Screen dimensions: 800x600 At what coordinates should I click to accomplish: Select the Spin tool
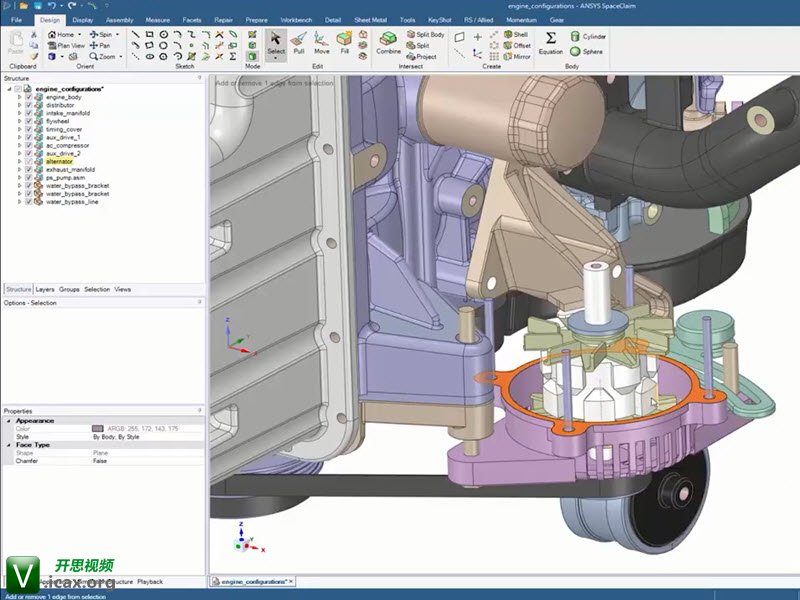(x=101, y=34)
